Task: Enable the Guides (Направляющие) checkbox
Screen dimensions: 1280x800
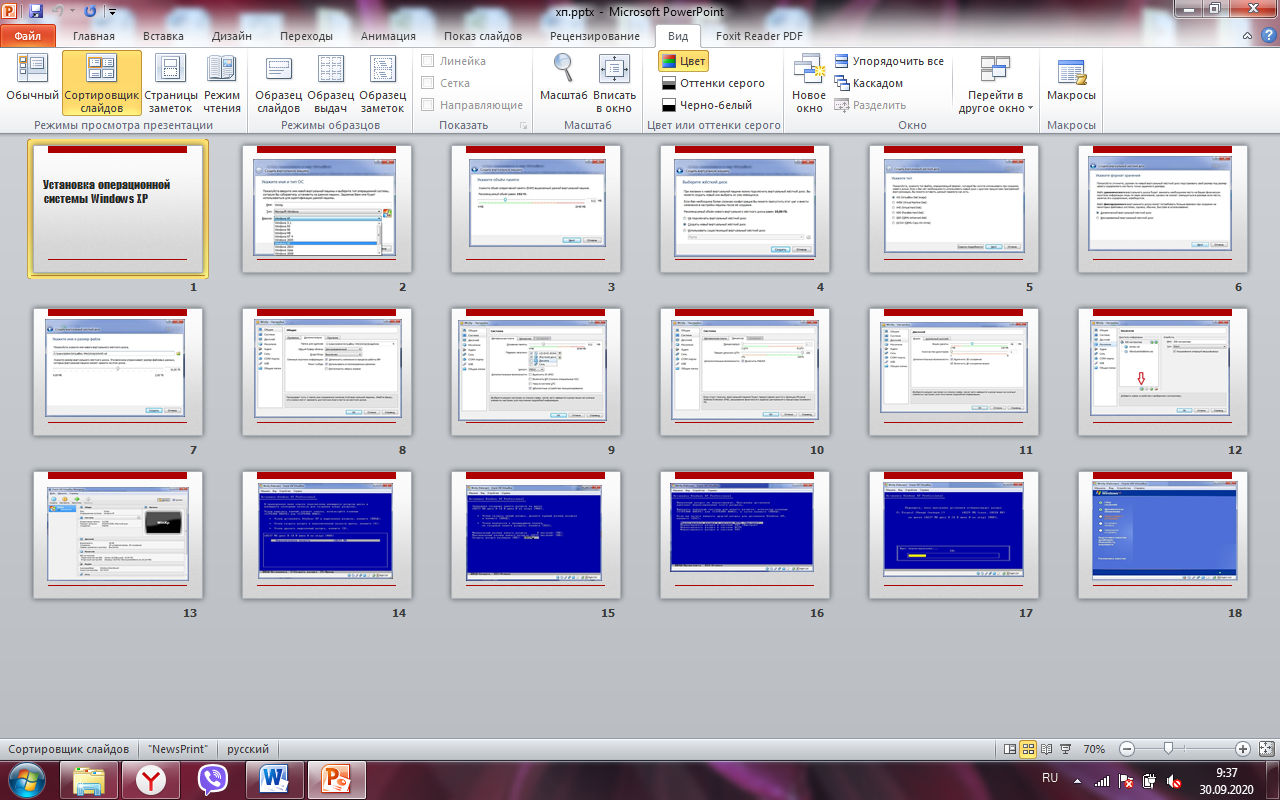Action: [428, 105]
